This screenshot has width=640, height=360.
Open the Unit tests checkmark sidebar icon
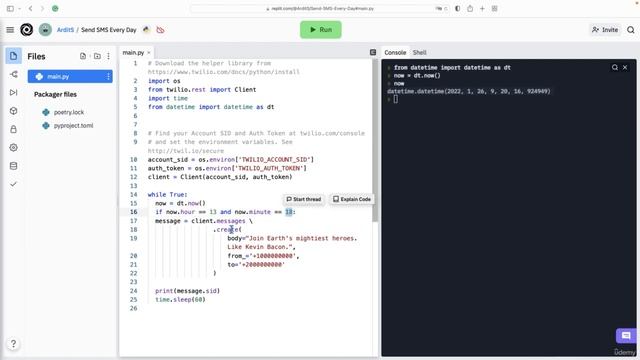click(x=13, y=184)
